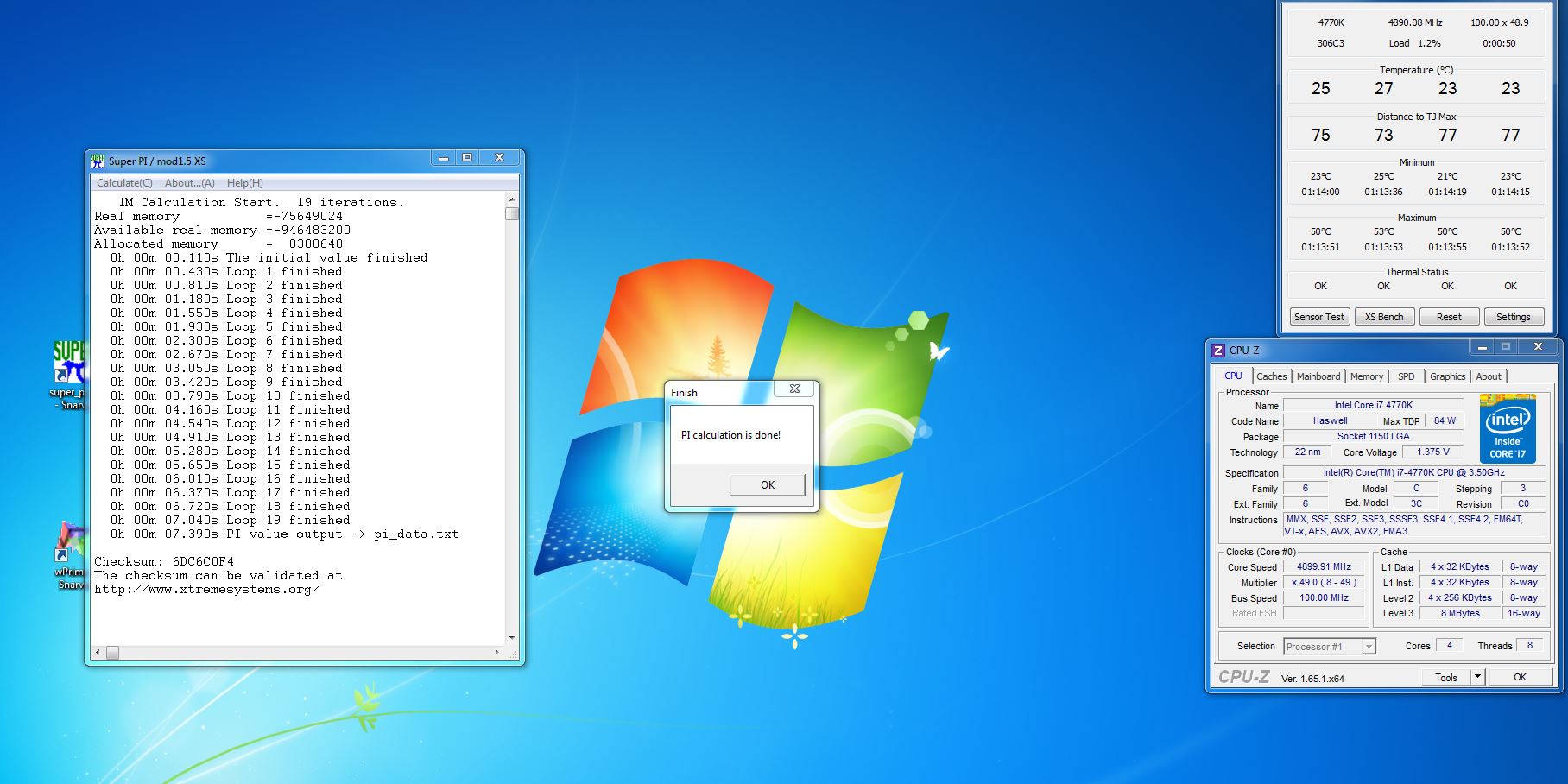The image size is (1568, 784).
Task: Click the Bus Speed value 100.00 MHz
Action: point(1324,597)
